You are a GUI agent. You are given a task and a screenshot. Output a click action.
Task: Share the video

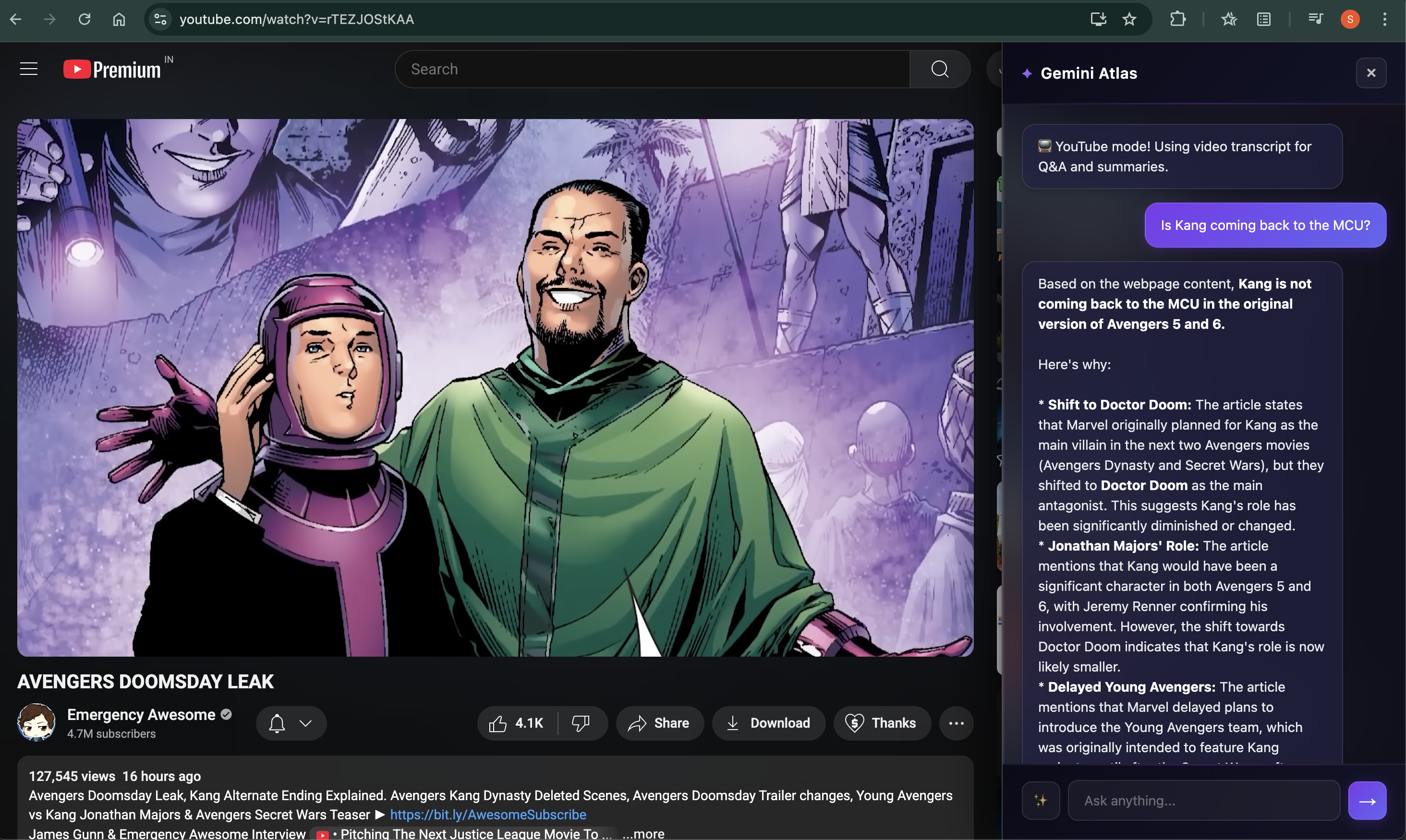pyautogui.click(x=659, y=723)
